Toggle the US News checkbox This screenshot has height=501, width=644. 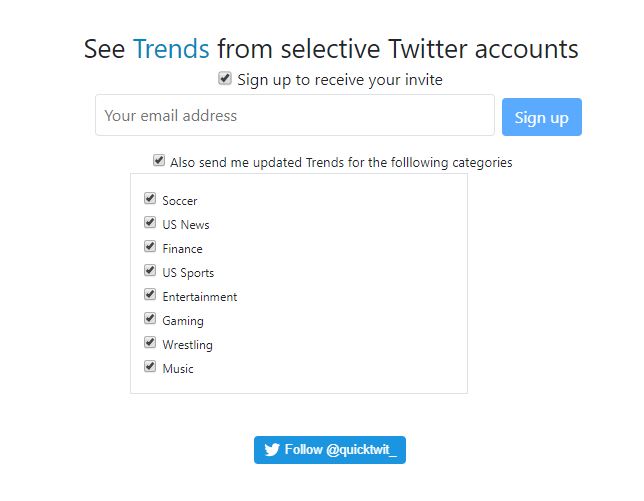150,223
